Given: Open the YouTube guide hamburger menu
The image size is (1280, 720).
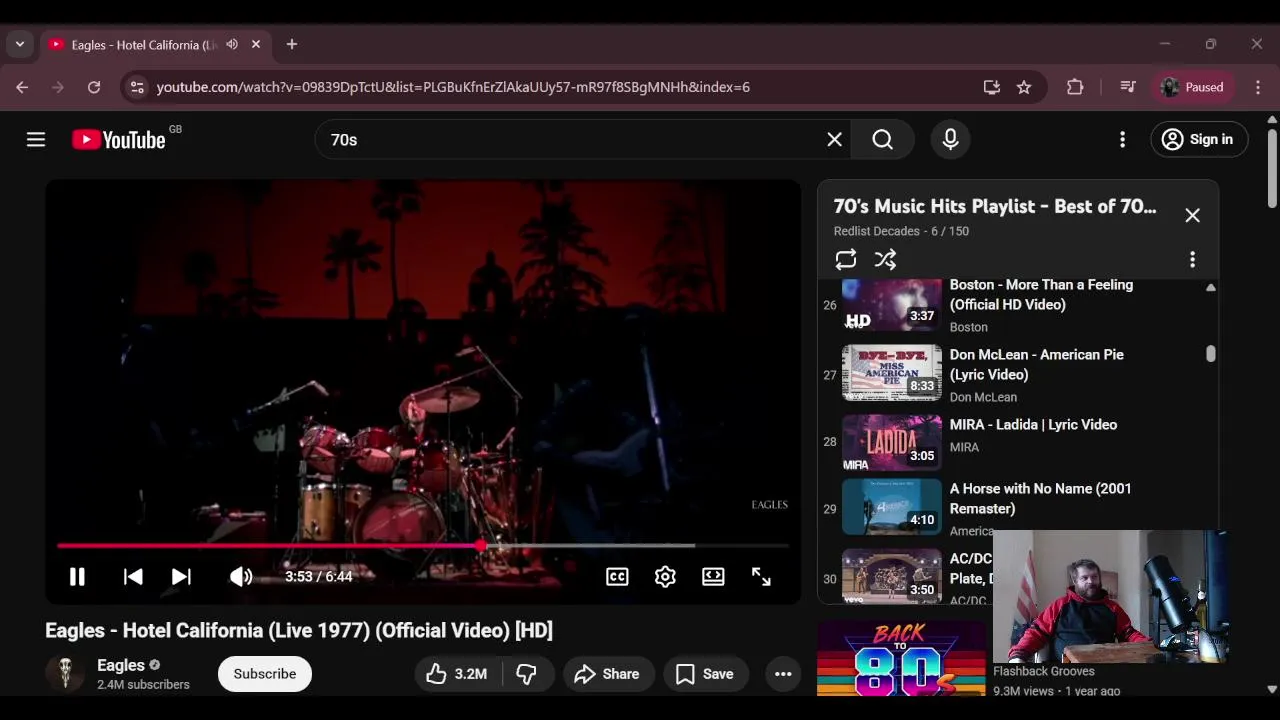Looking at the screenshot, I should point(36,139).
